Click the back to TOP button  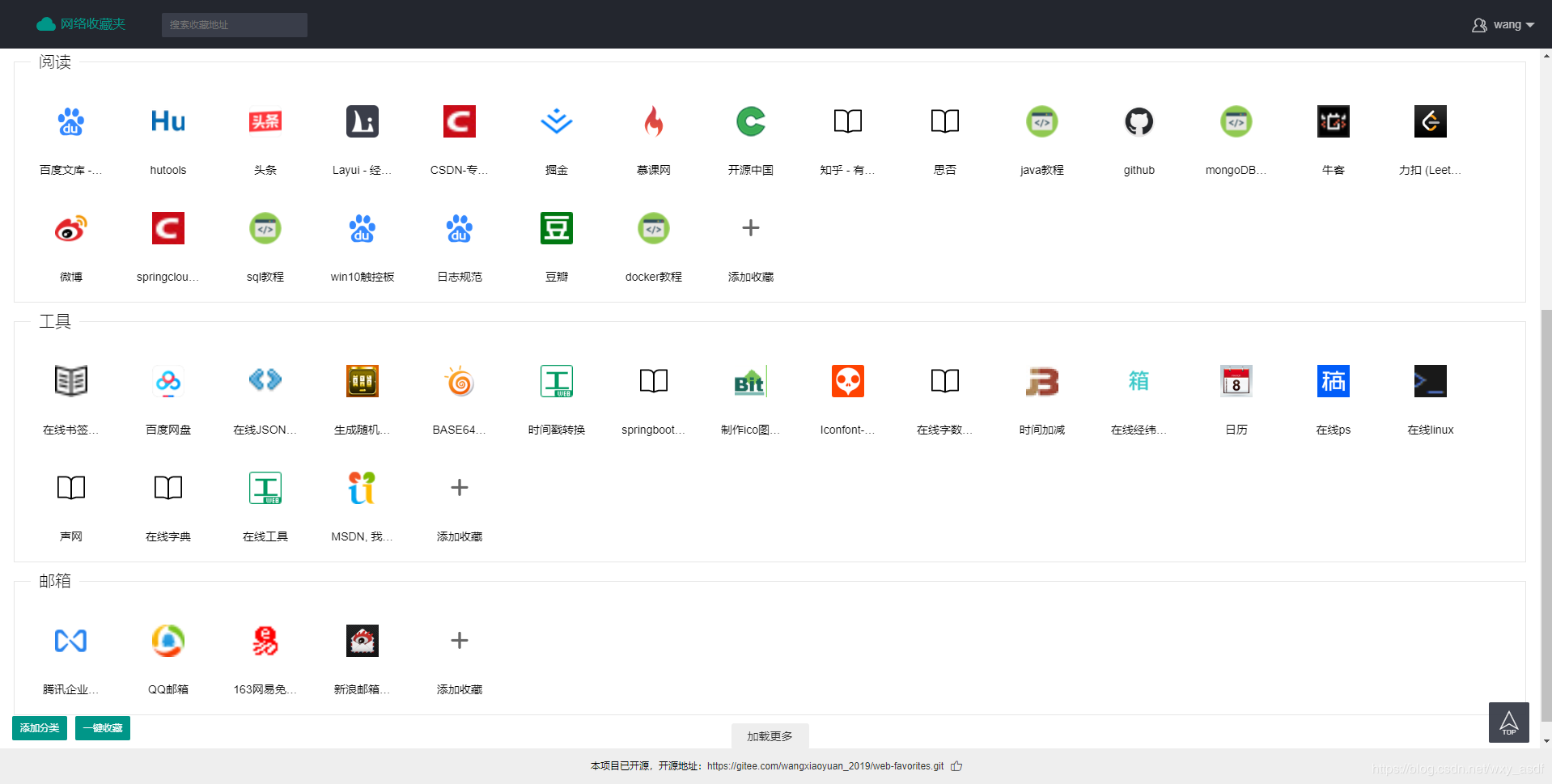[1509, 723]
